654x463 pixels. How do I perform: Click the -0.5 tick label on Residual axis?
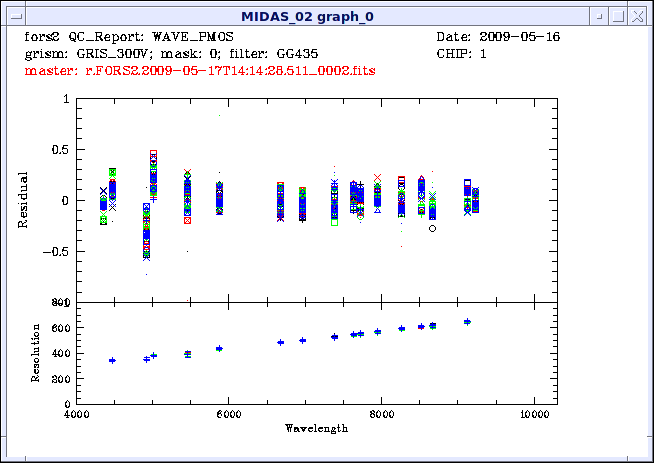57,251
